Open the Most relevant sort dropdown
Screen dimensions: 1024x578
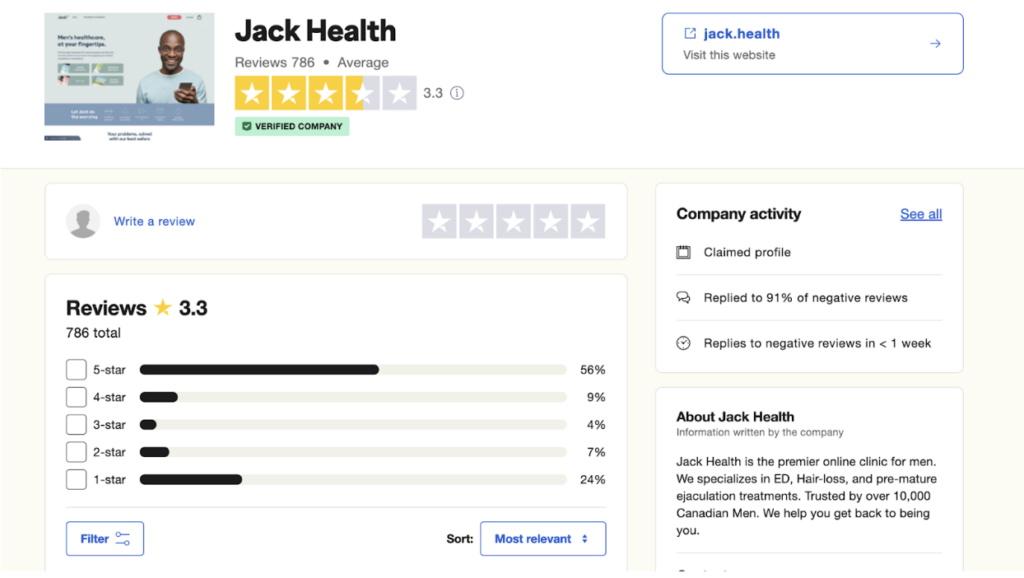tap(542, 539)
